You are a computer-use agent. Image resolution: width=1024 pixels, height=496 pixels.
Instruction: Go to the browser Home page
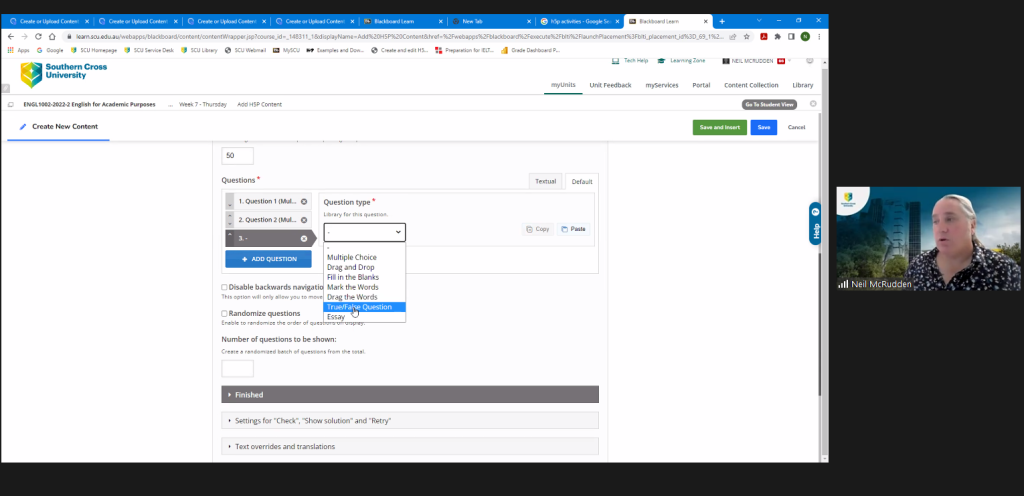(52, 37)
